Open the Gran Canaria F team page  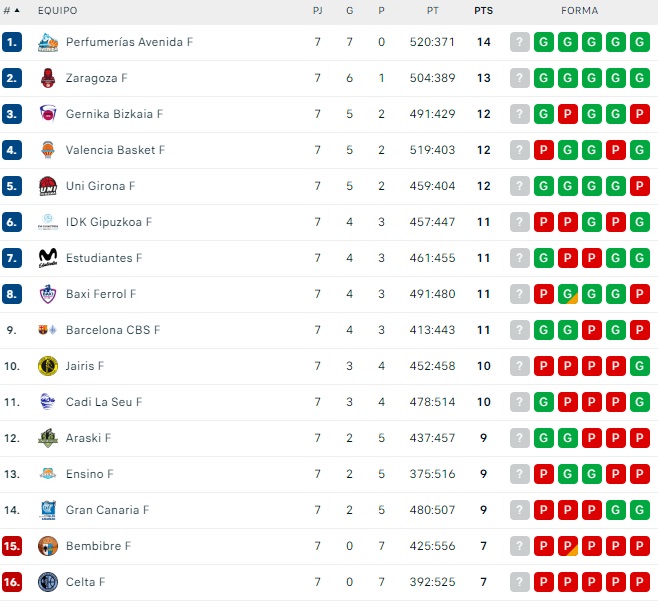pyautogui.click(x=107, y=510)
